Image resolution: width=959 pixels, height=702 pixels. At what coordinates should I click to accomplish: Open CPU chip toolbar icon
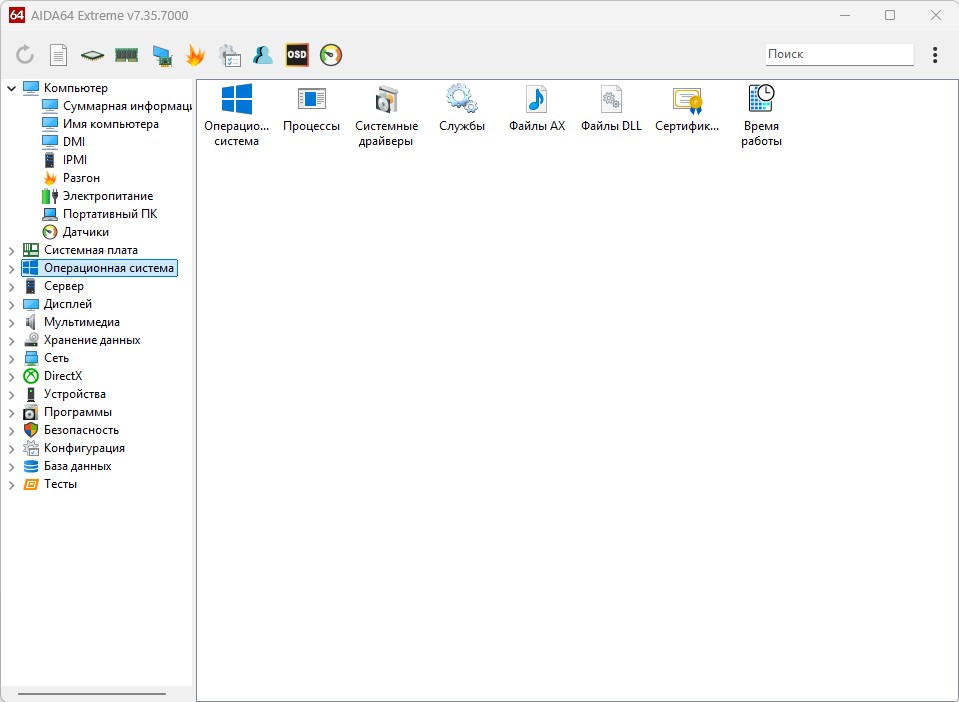[x=92, y=56]
